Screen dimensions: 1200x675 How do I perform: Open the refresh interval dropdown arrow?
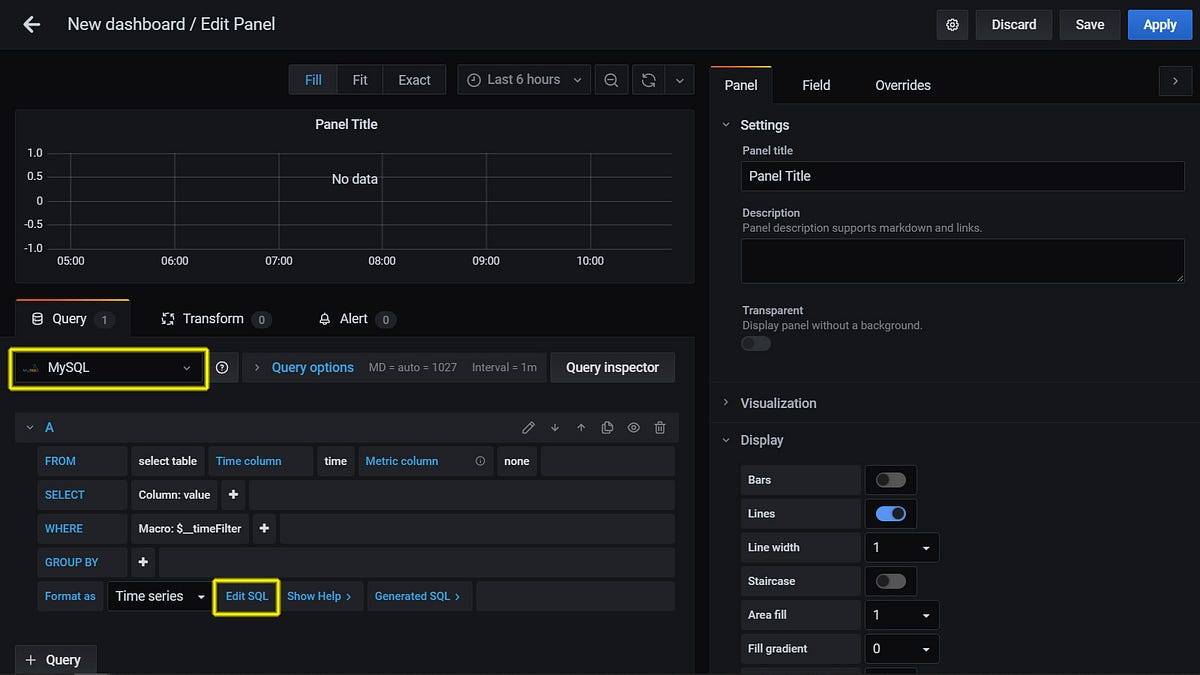point(680,80)
